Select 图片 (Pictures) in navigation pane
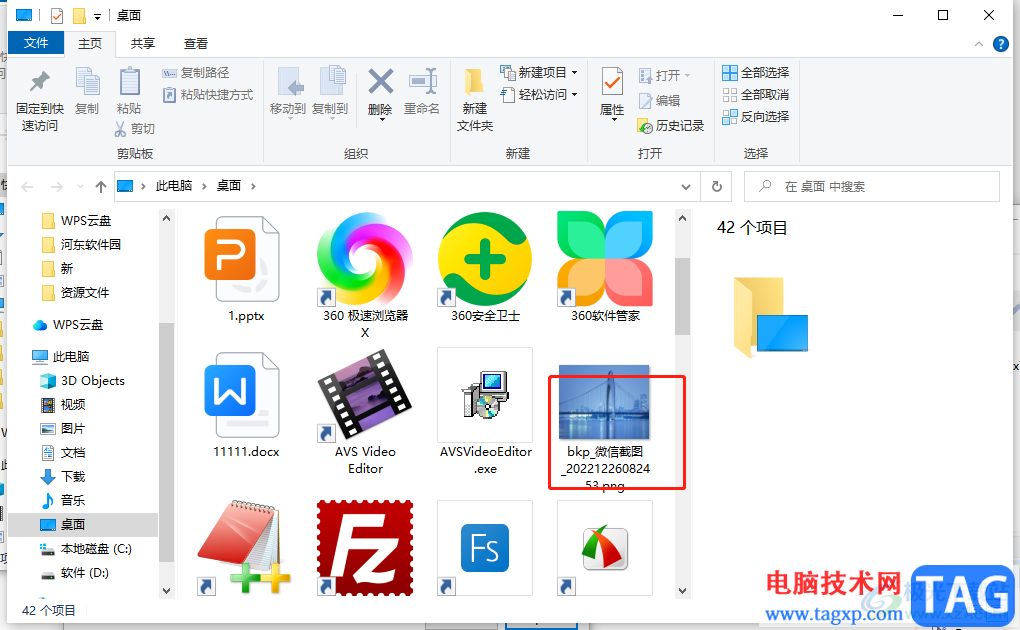Viewport: 1020px width, 630px height. point(64,429)
